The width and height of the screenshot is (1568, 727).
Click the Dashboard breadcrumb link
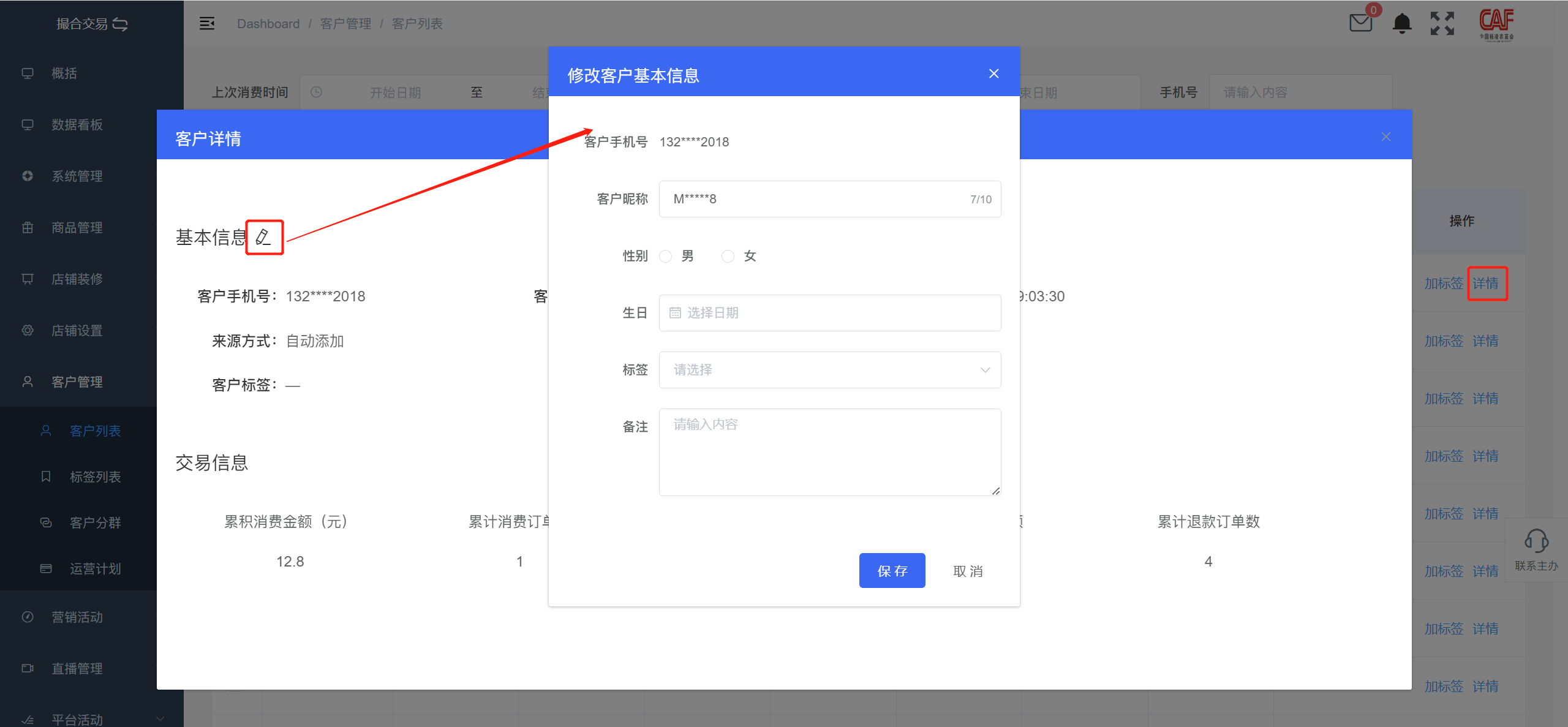[268, 23]
